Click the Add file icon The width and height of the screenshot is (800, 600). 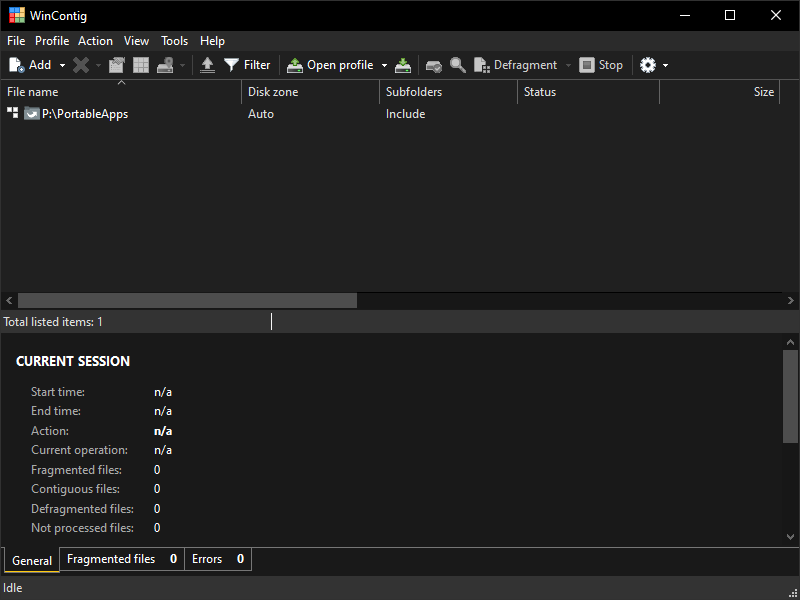17,65
